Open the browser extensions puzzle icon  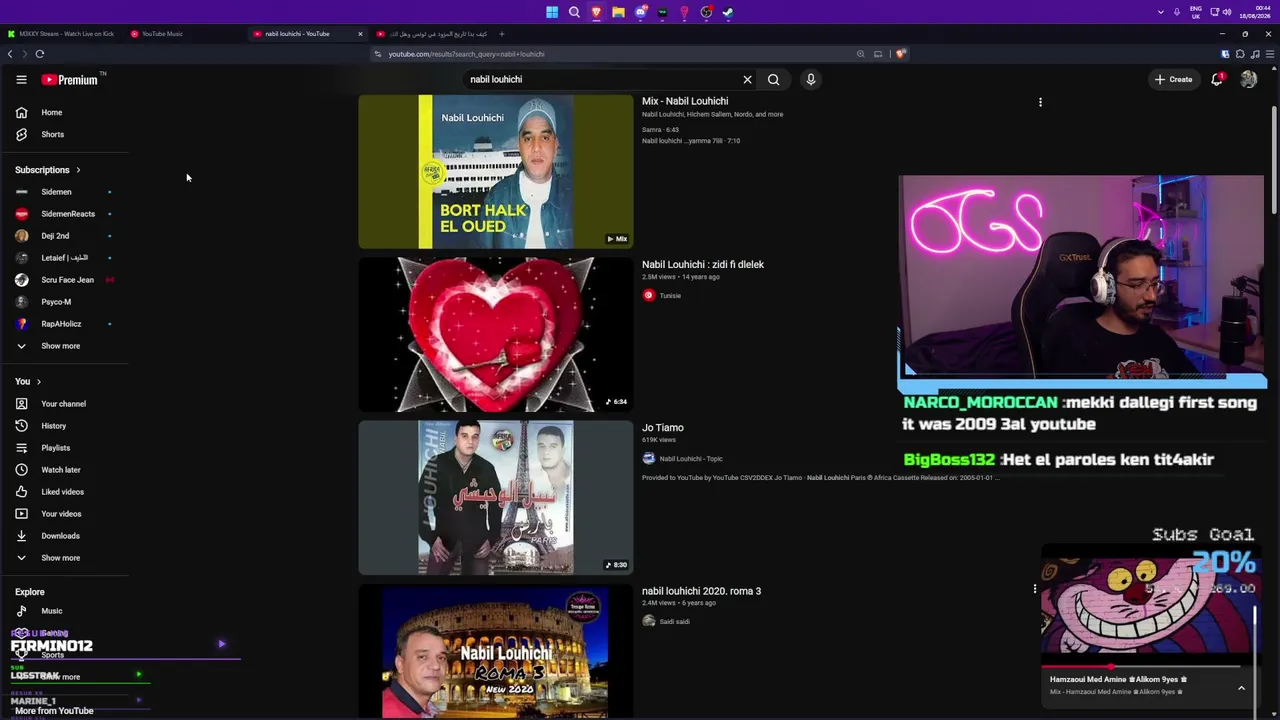pos(1240,54)
